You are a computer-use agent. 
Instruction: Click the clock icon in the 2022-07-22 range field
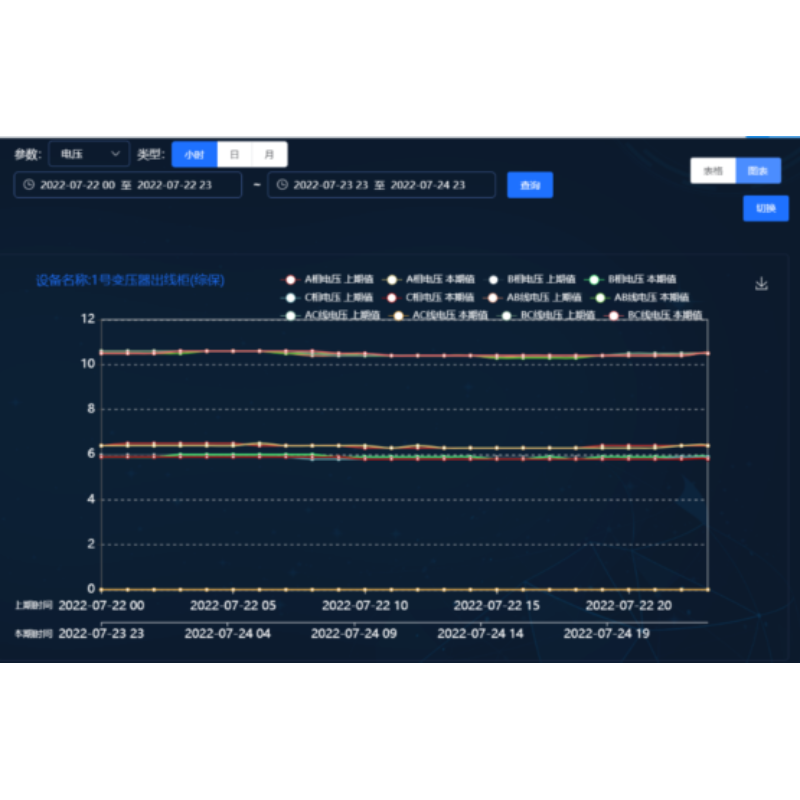29,185
